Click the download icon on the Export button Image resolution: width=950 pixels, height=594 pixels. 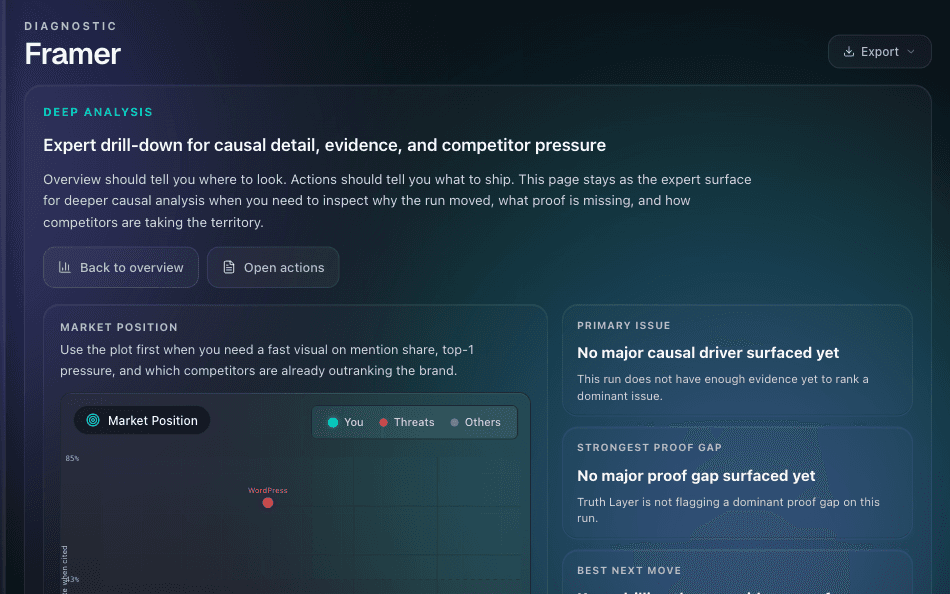849,52
